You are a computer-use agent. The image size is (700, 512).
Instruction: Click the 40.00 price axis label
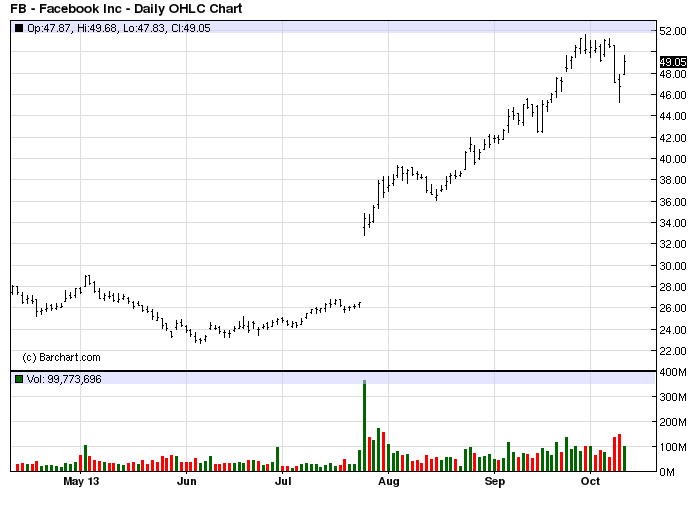click(673, 159)
